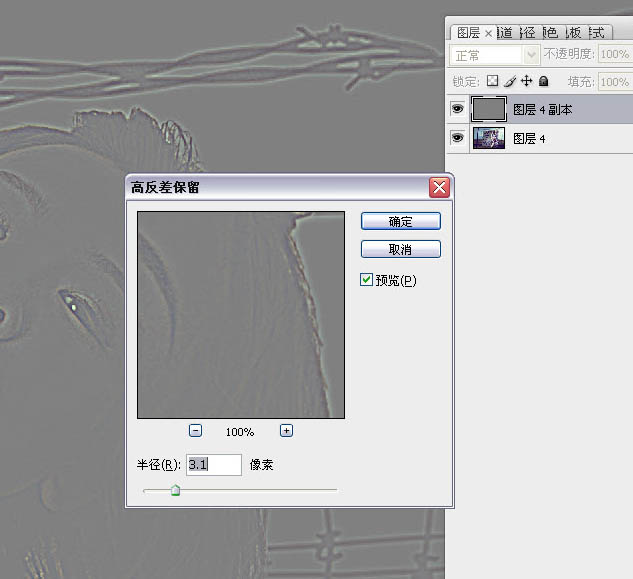This screenshot has height=579, width=633.
Task: Toggle the 预览(P) preview checkbox
Action: 367,280
